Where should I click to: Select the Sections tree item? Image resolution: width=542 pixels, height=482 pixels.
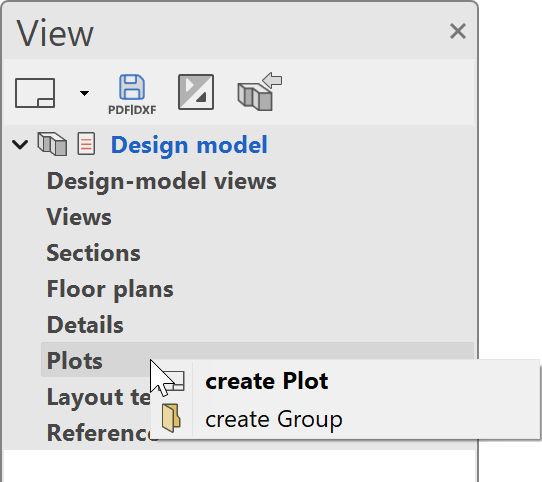click(94, 253)
